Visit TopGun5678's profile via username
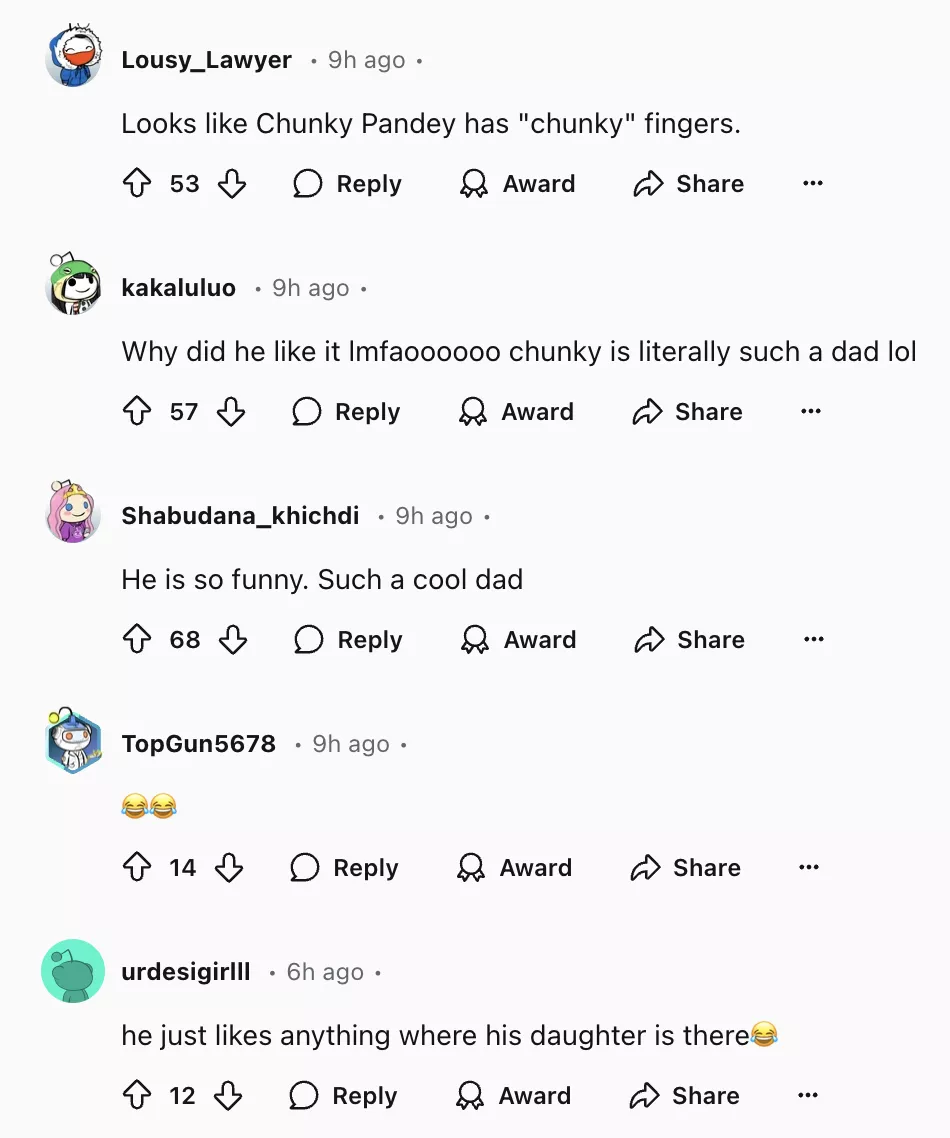 coord(198,744)
